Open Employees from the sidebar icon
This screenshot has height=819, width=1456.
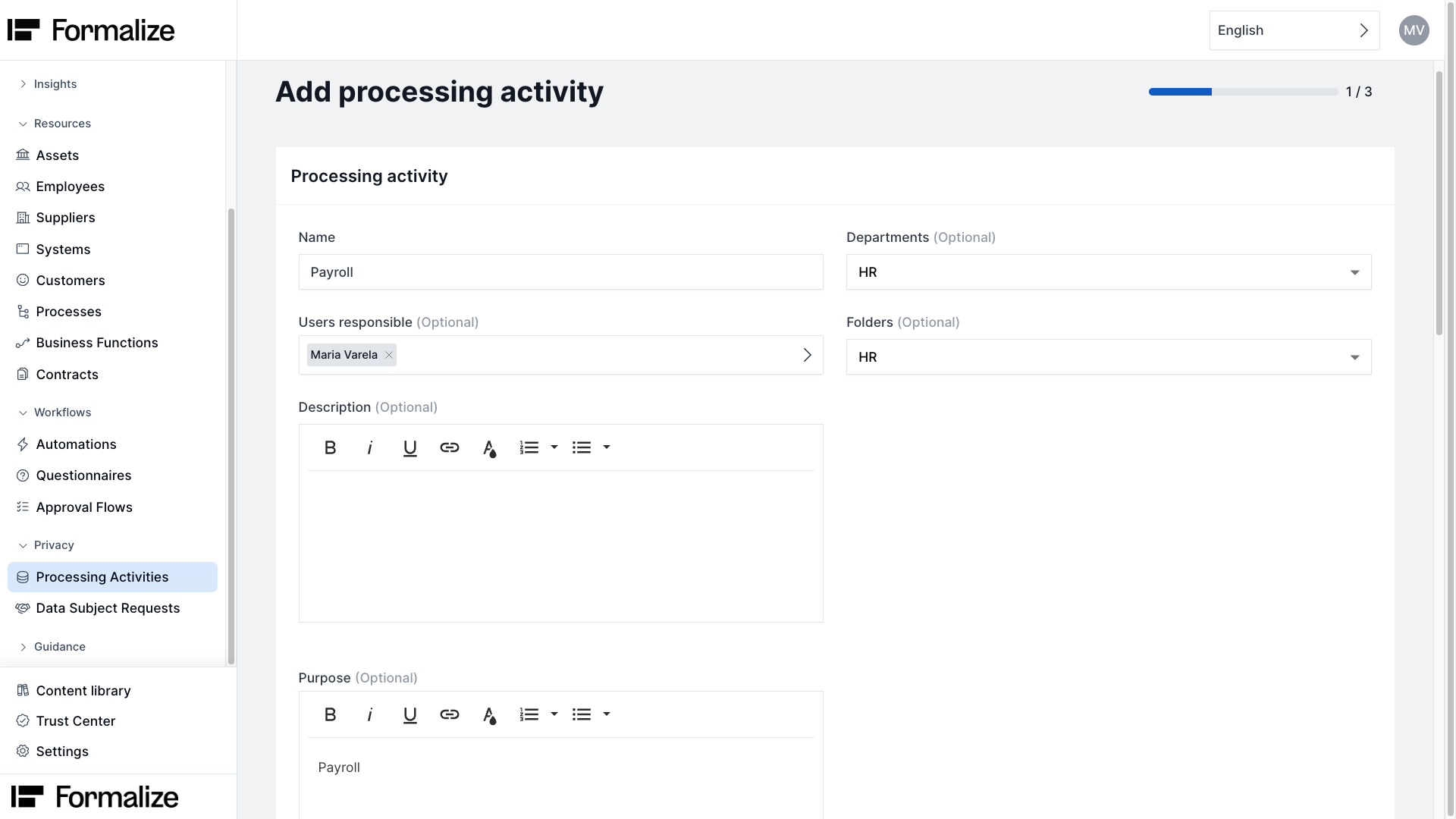[x=23, y=186]
